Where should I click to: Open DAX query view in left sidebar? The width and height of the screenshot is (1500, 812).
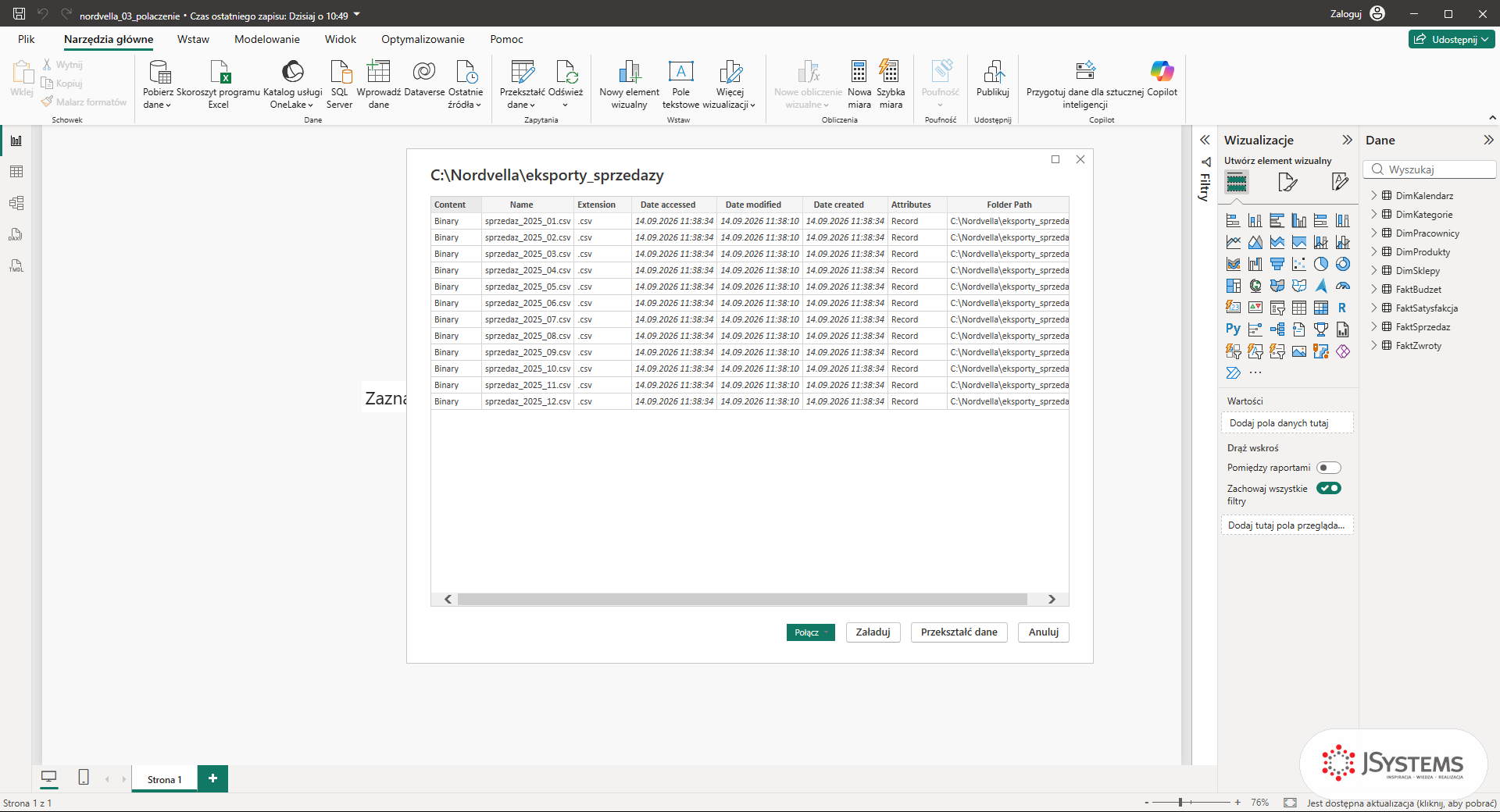click(16, 234)
